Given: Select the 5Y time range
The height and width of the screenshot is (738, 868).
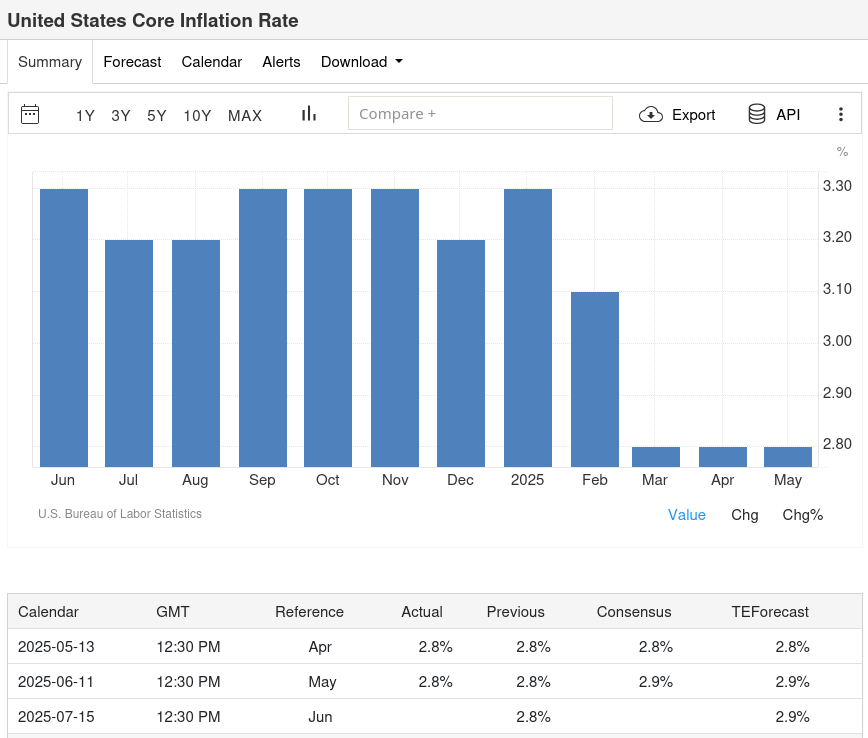Looking at the screenshot, I should click(x=157, y=116).
